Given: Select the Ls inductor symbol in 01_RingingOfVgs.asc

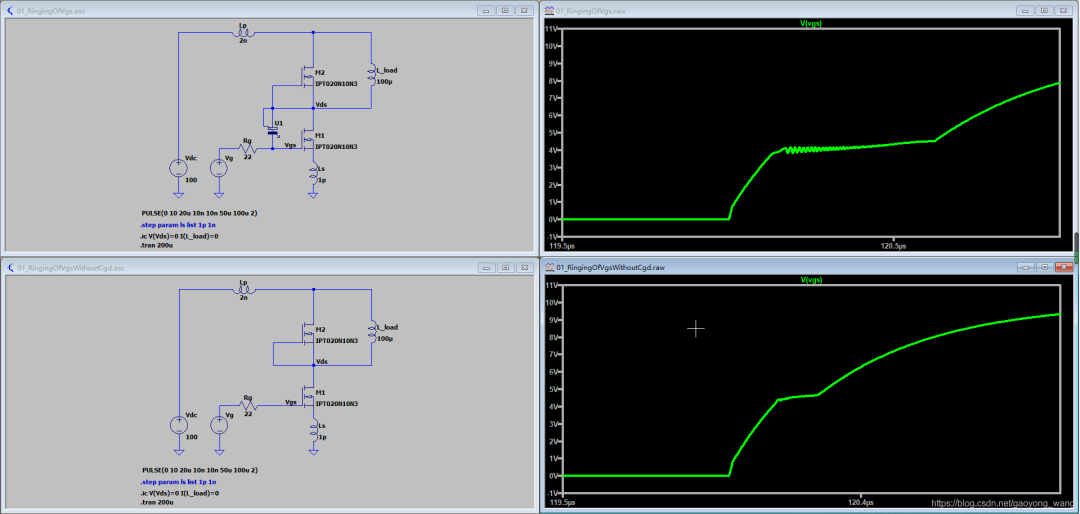Looking at the screenshot, I should click(314, 173).
